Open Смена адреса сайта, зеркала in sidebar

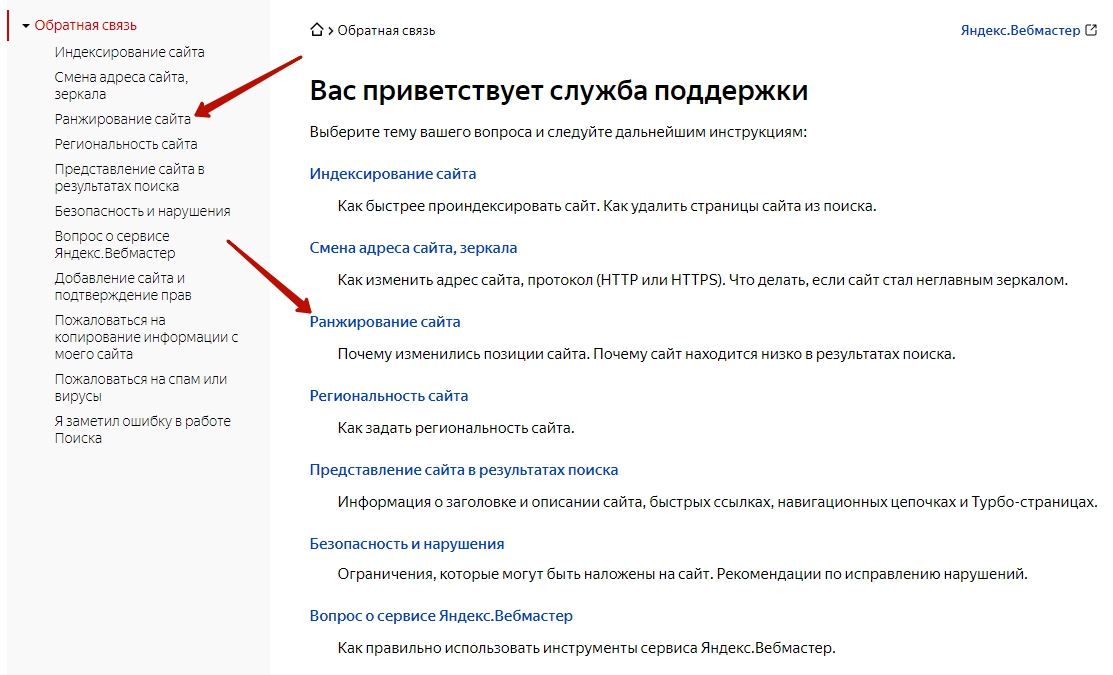tap(121, 85)
